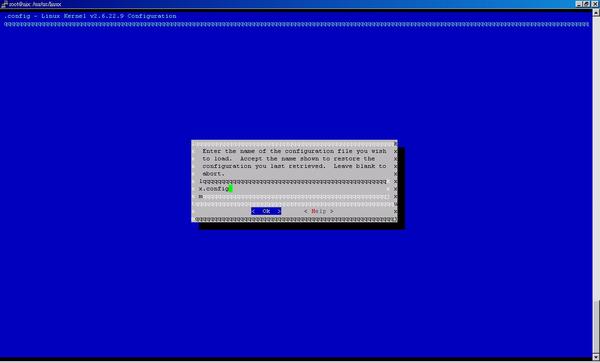Viewport: 600px width, 363px height.
Task: Minimize the terminal window
Action: (x=579, y=4)
